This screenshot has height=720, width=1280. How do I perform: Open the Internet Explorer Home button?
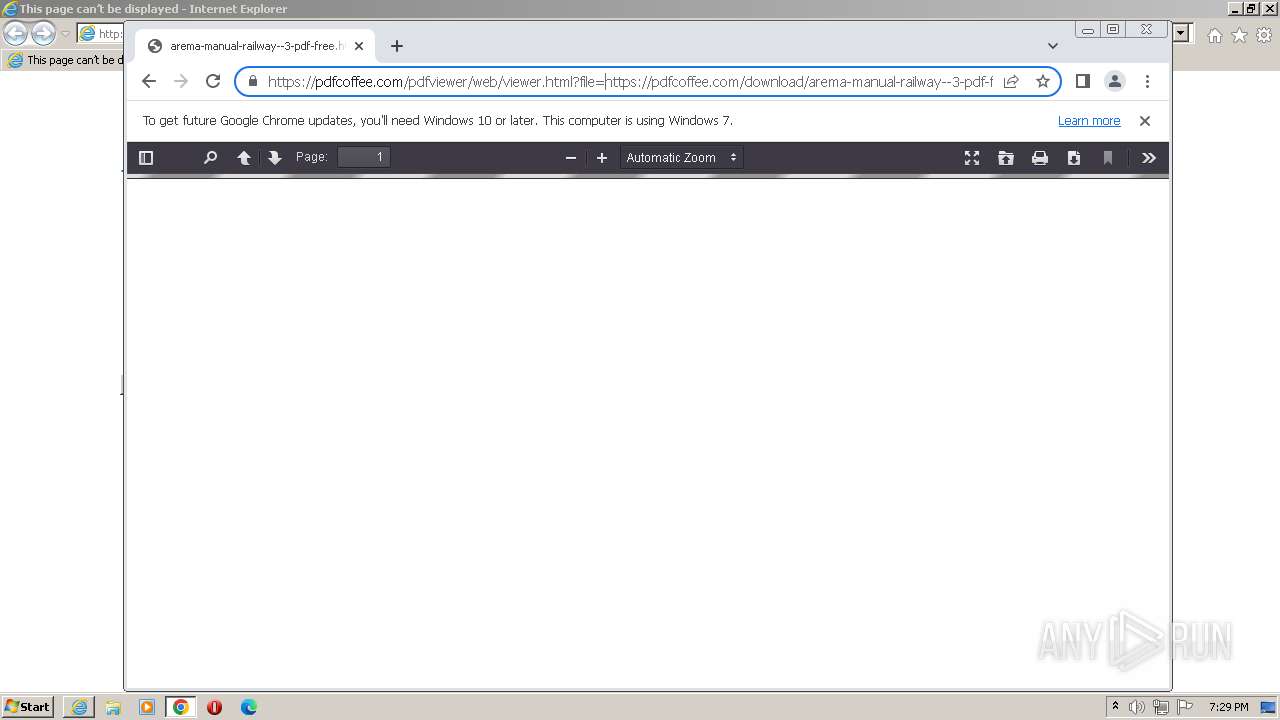point(1214,35)
